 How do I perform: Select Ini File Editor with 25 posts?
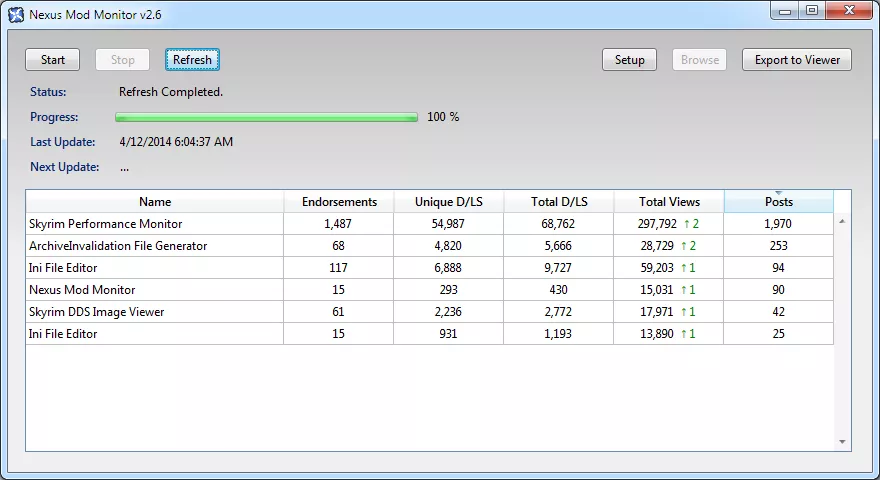[429, 333]
